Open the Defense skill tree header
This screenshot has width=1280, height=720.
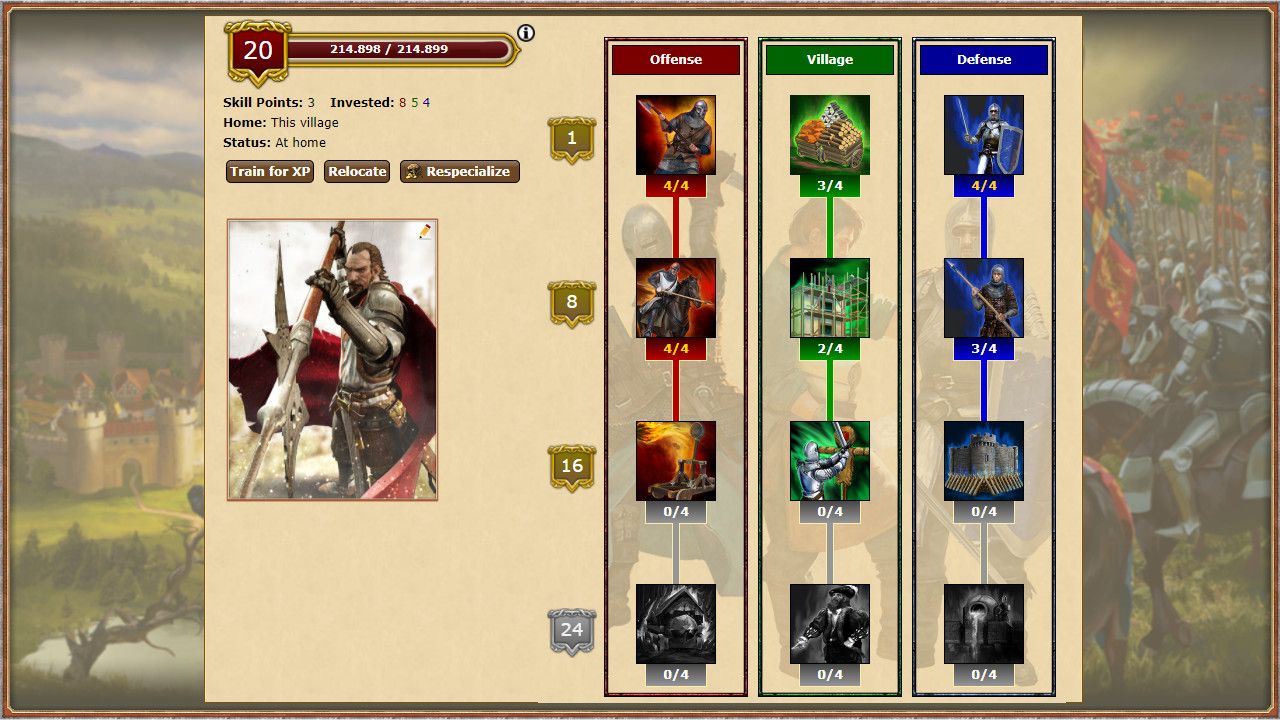pos(984,59)
